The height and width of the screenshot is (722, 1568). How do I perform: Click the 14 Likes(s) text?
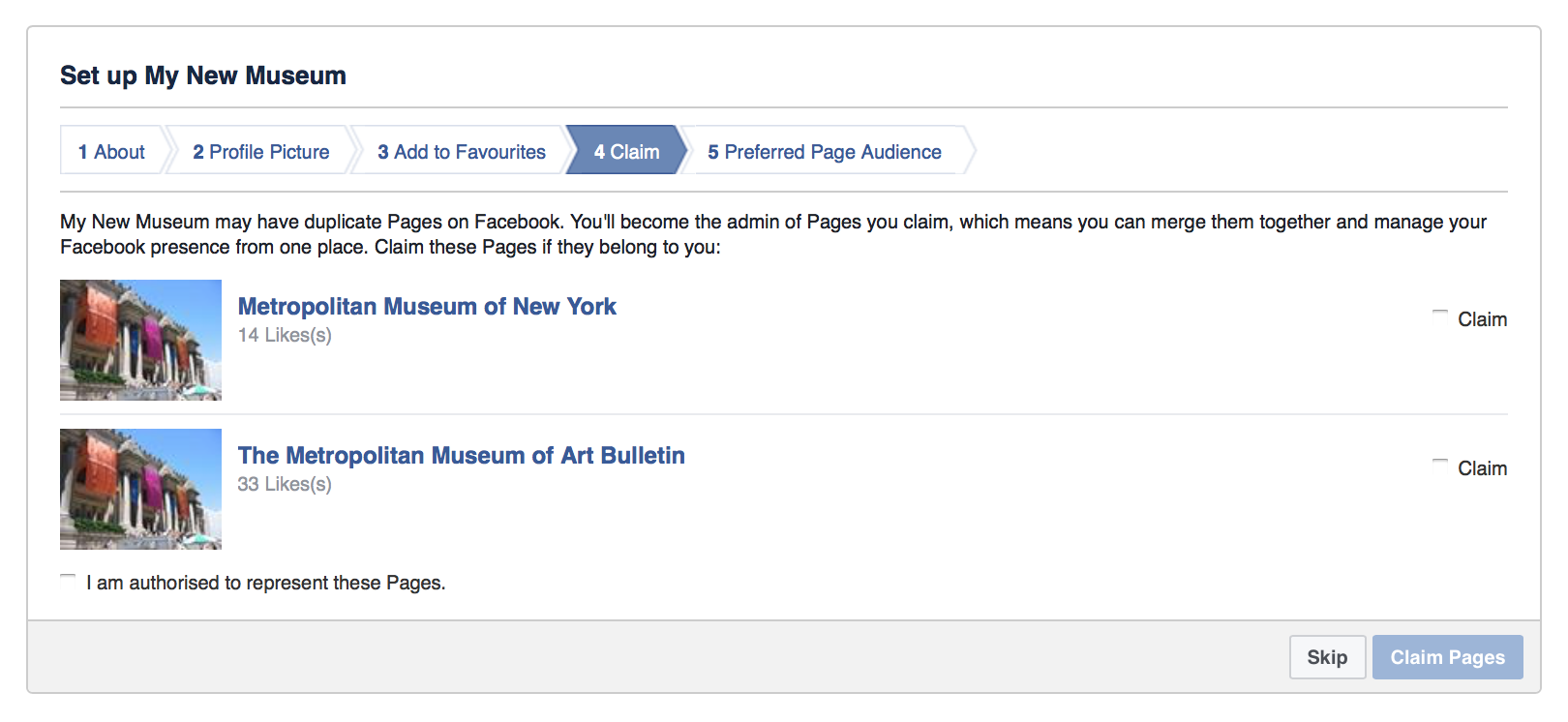click(x=285, y=335)
